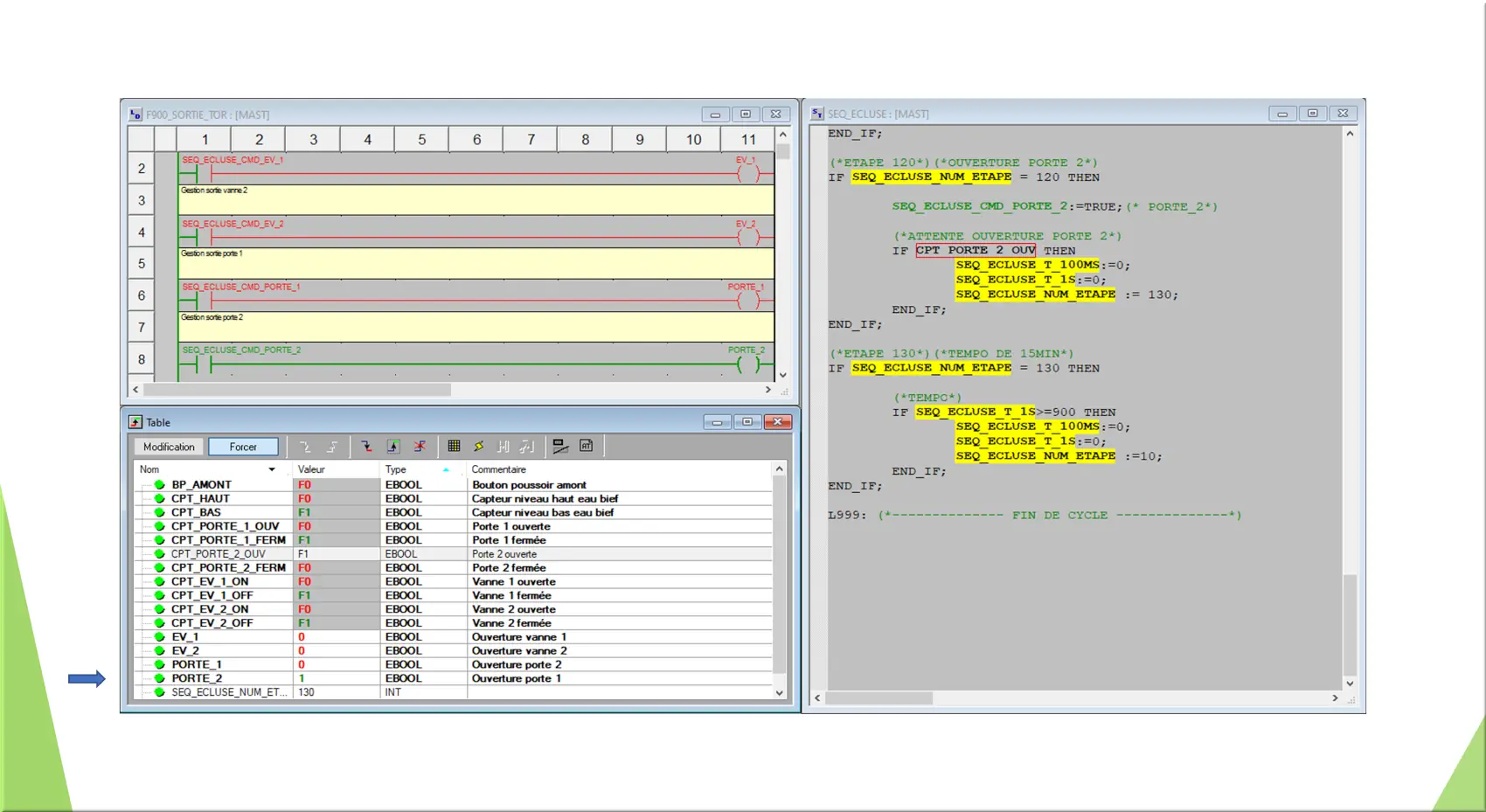Select the CPT_EV_1_OFF variable
The image size is (1486, 812).
coord(212,595)
